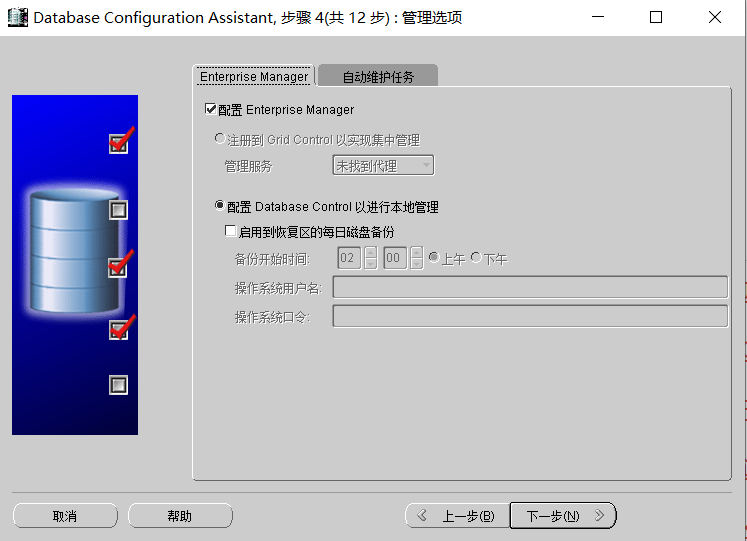Click the 取消 button
The width and height of the screenshot is (747, 541).
(65, 516)
